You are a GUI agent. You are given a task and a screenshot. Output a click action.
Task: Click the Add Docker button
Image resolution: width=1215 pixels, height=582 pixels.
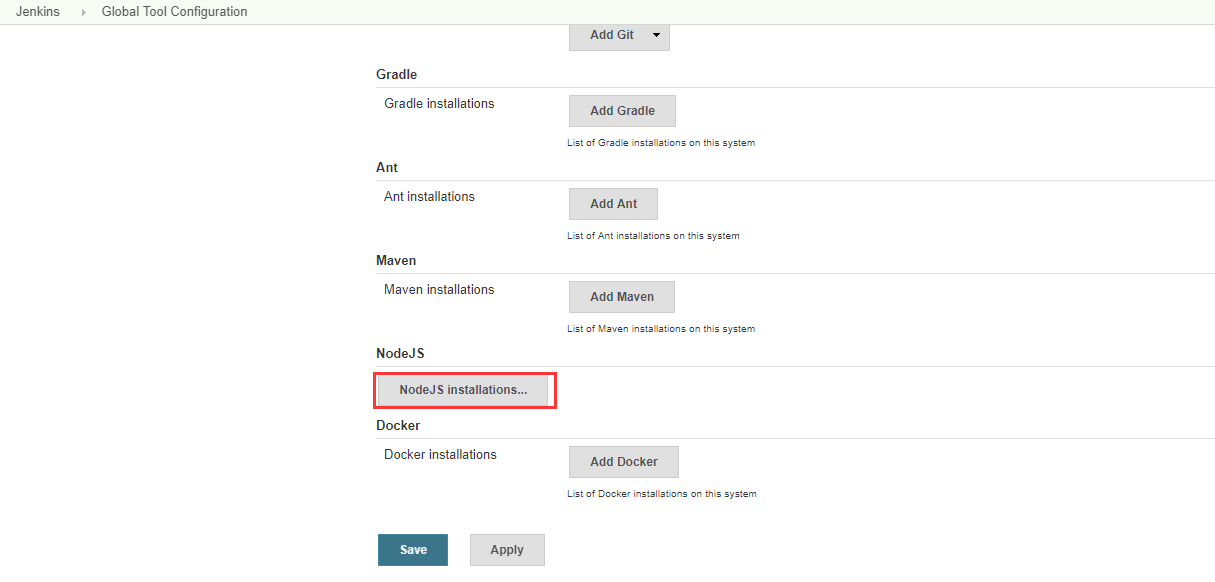point(623,462)
